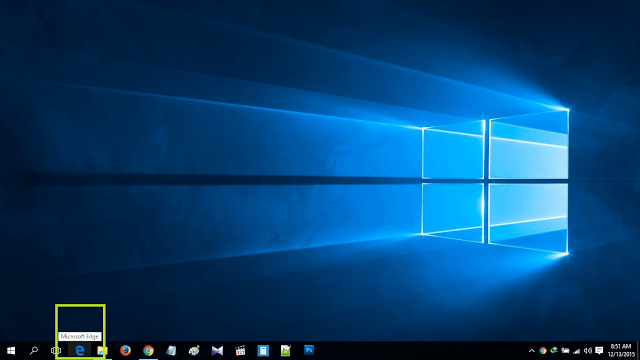Open the green chart notepad app icon
The height and width of the screenshot is (360, 640).
286,351
